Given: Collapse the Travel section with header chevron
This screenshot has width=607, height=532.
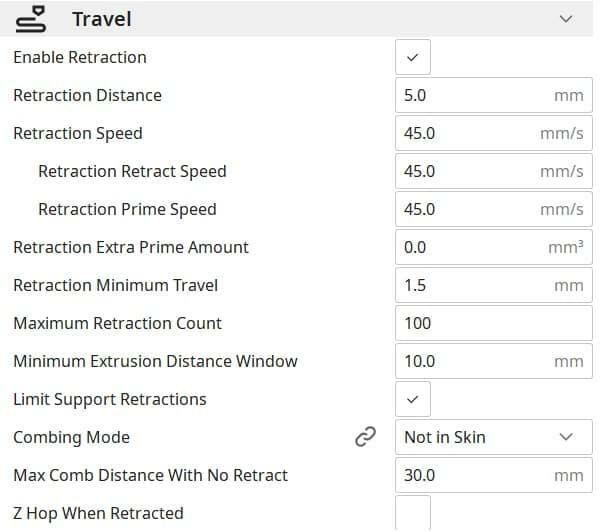Looking at the screenshot, I should coord(566,19).
